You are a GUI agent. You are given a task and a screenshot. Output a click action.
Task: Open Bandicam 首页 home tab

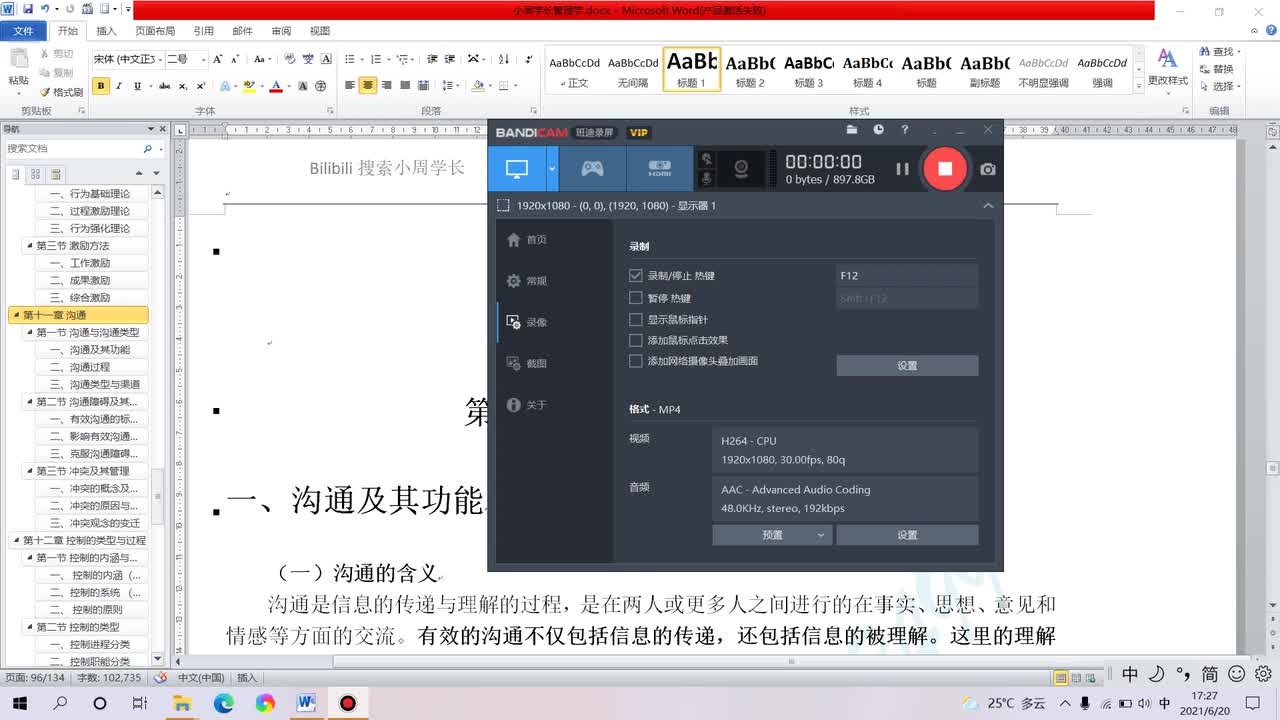(527, 240)
